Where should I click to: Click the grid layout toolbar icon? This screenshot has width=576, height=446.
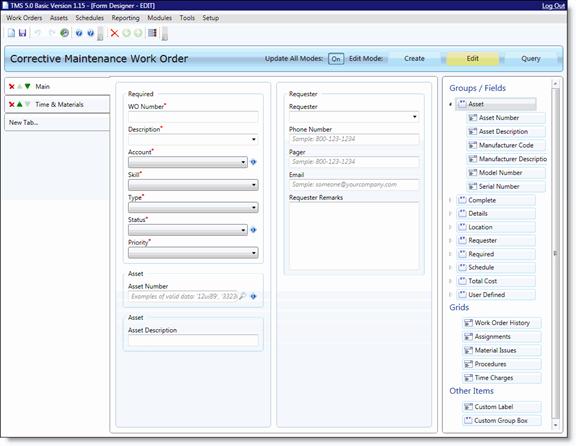(152, 33)
